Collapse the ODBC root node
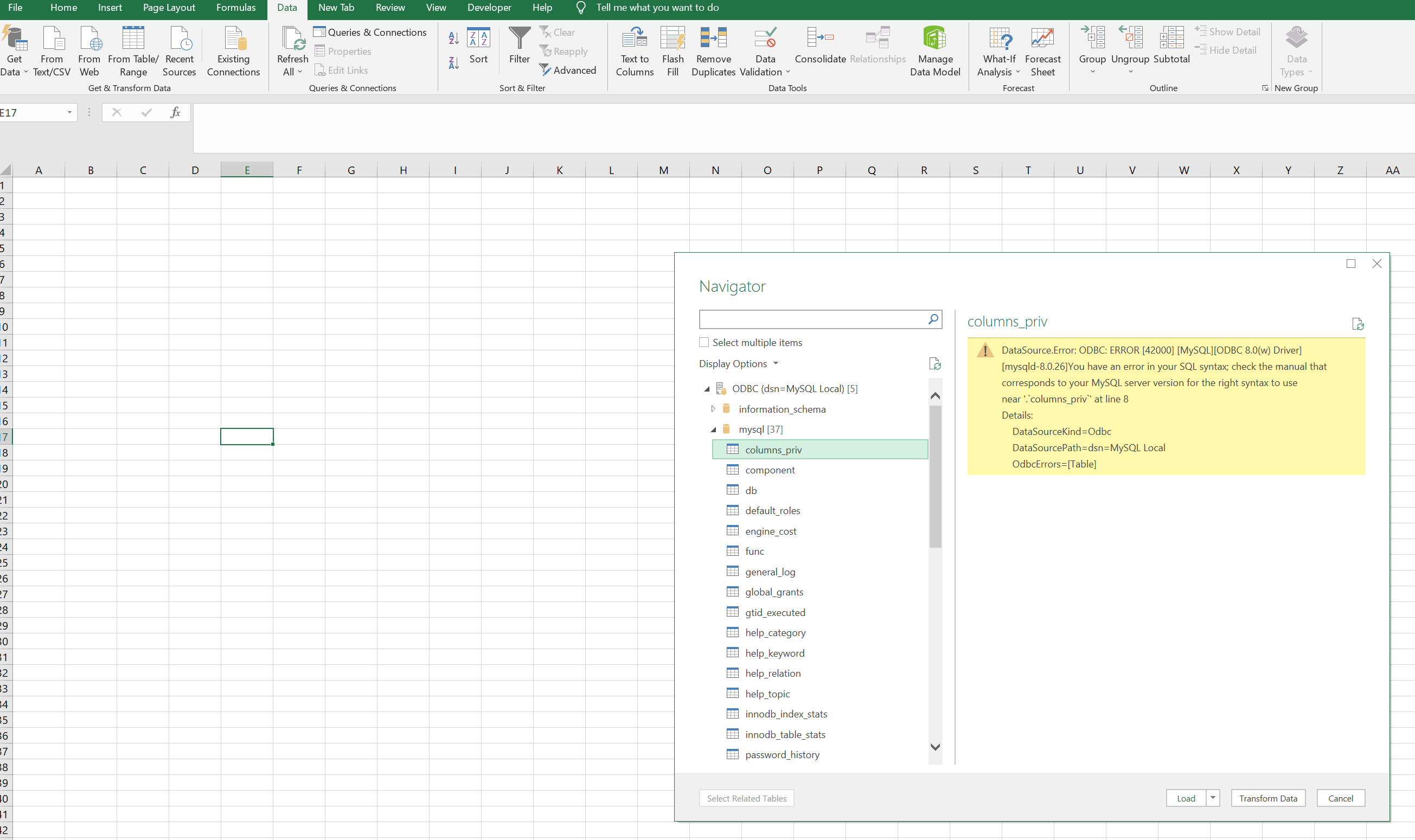 tap(706, 389)
